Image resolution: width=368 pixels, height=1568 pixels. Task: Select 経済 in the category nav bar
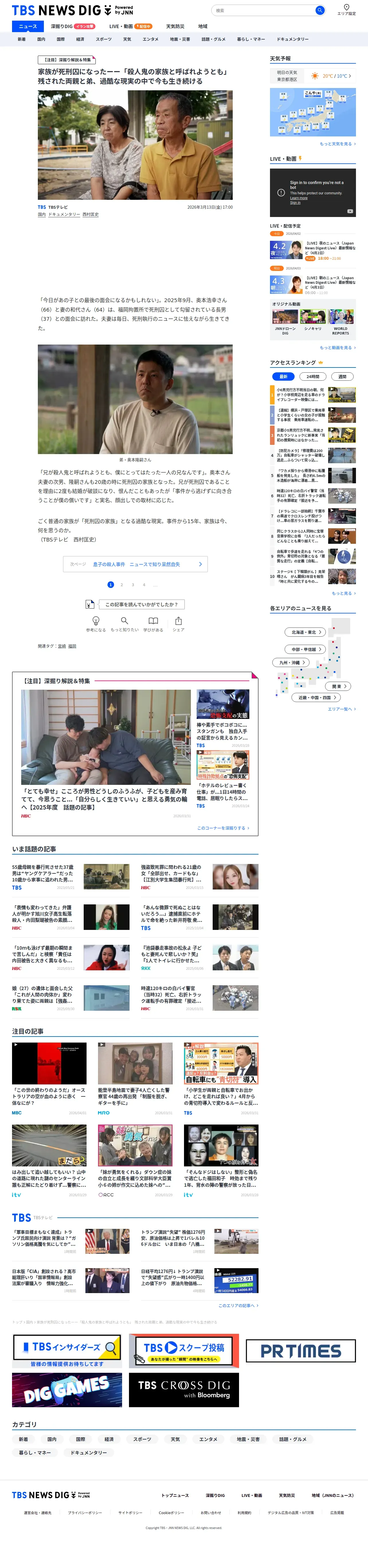[80, 39]
